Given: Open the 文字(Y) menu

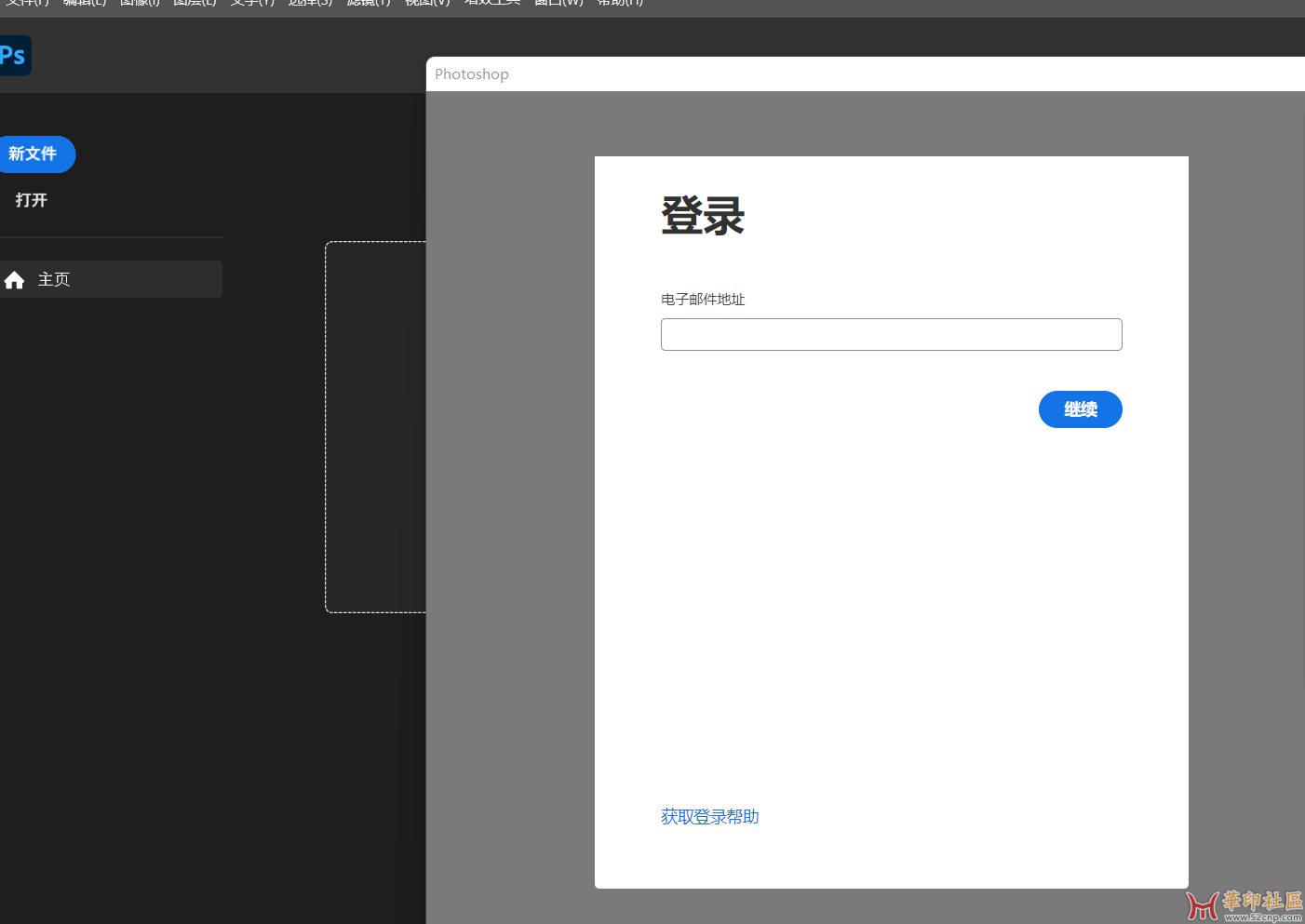Looking at the screenshot, I should click(x=252, y=3).
